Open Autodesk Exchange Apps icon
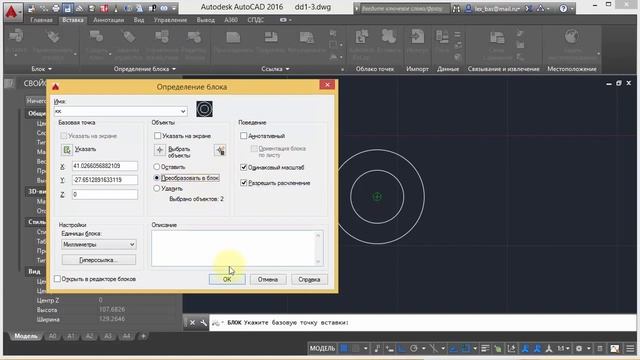The width and height of the screenshot is (640, 360). 529,8
